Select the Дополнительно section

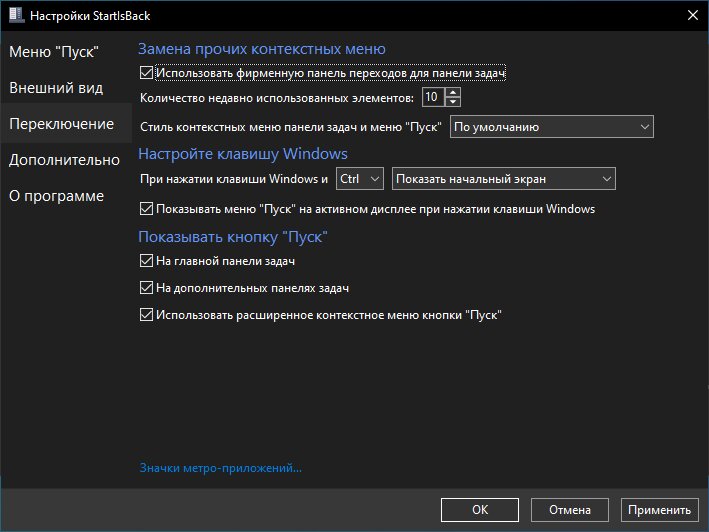pyautogui.click(x=64, y=160)
